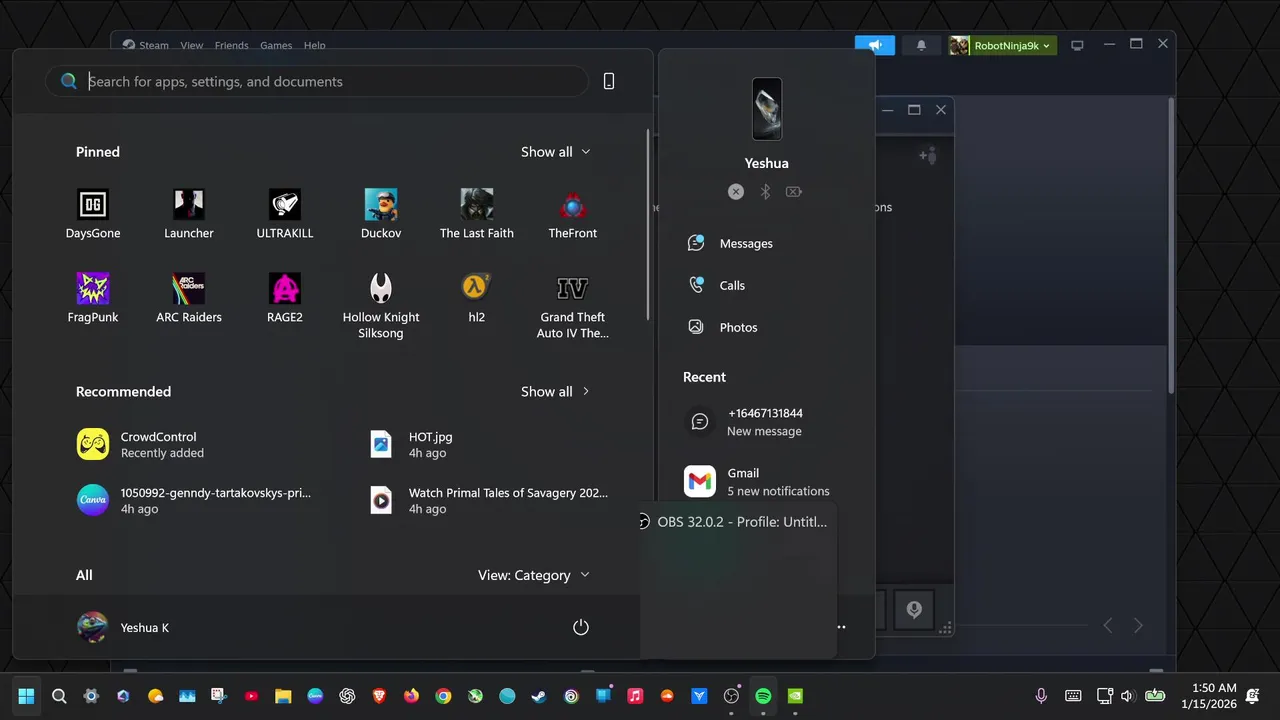
Task: Open ChatGPT from the taskbar
Action: click(347, 696)
